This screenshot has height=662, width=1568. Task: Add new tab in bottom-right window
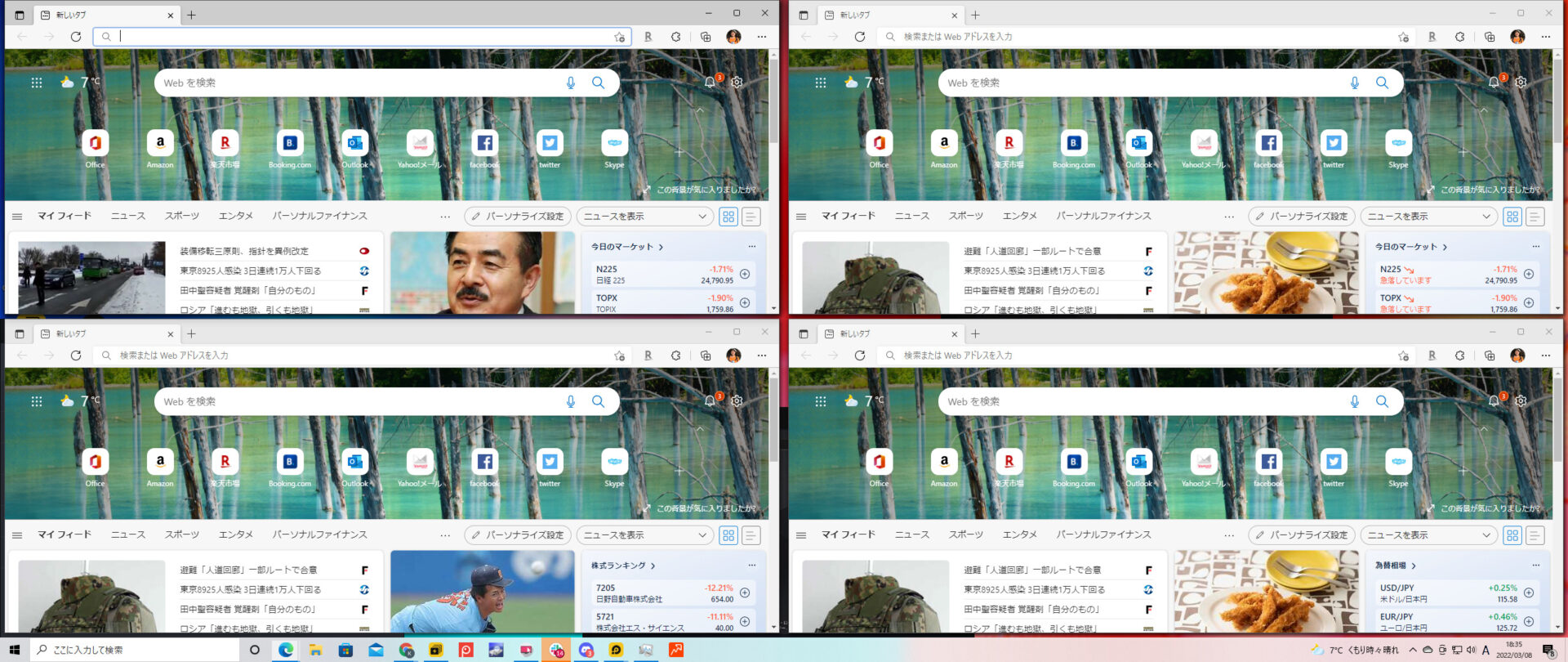(x=975, y=333)
